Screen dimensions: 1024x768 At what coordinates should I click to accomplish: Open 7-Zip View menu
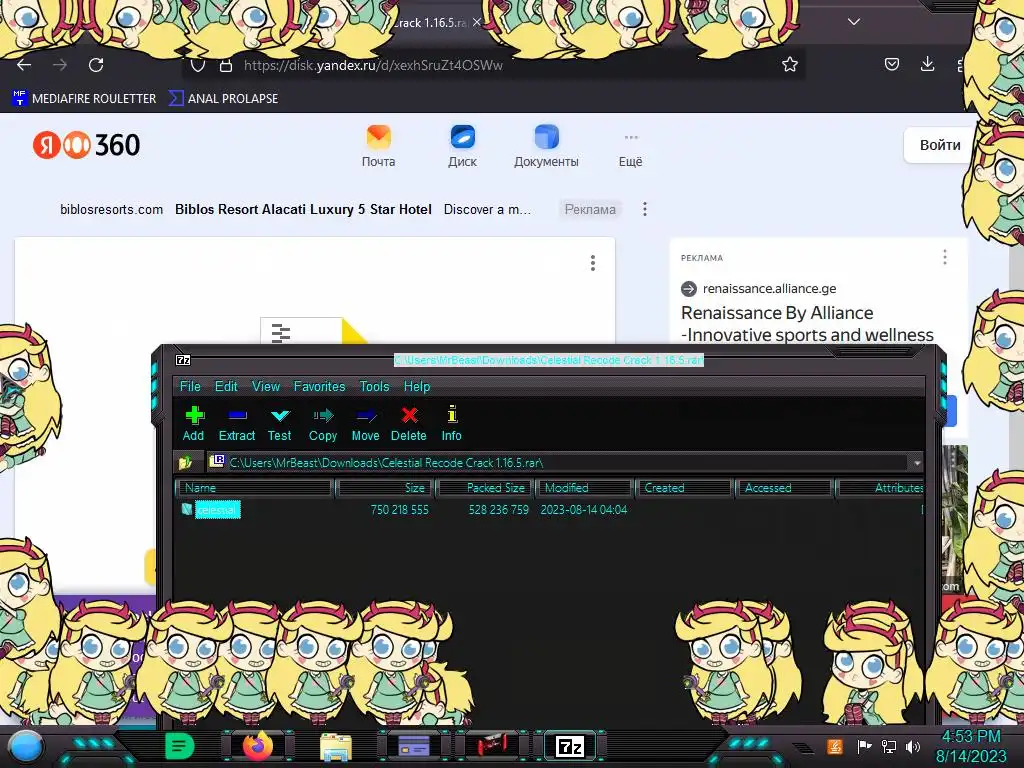coord(266,386)
